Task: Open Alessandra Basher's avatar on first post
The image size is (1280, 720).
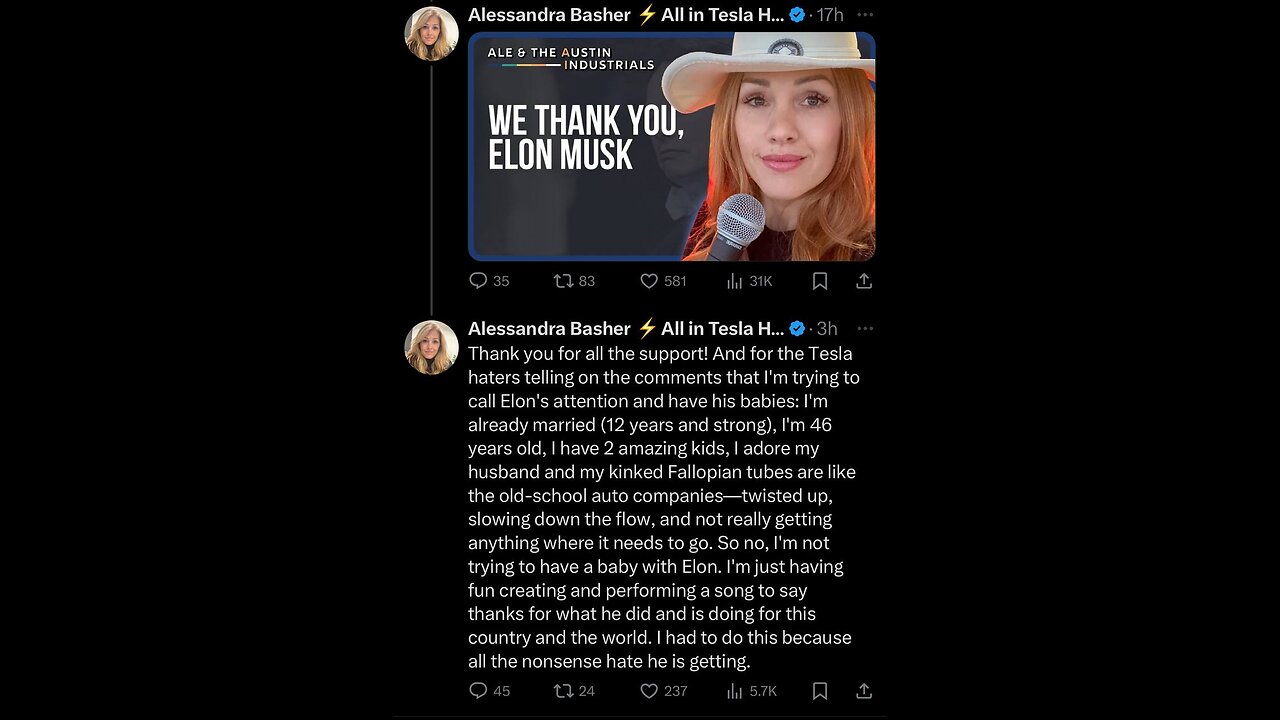Action: point(431,33)
